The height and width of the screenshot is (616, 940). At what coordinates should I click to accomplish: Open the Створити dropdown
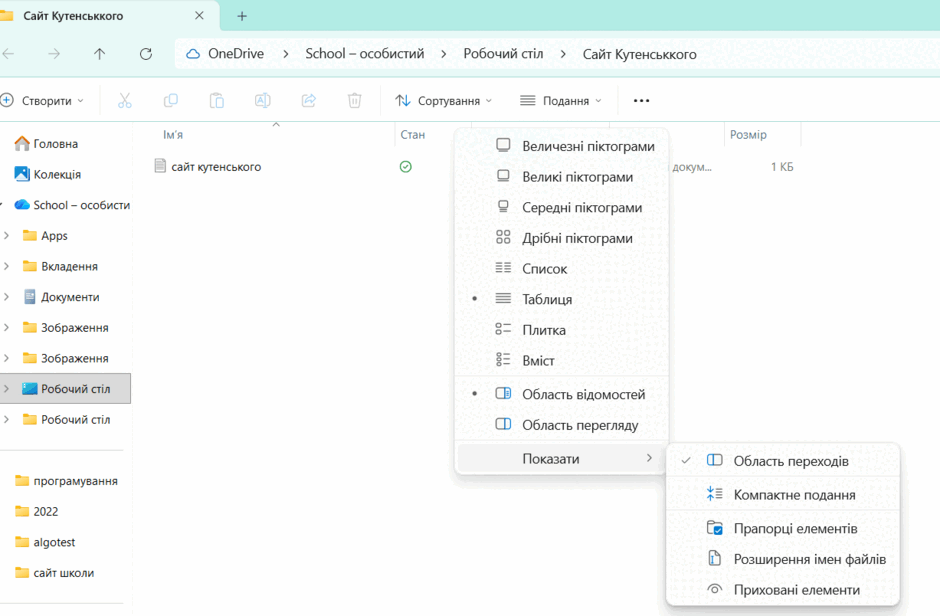(43, 101)
